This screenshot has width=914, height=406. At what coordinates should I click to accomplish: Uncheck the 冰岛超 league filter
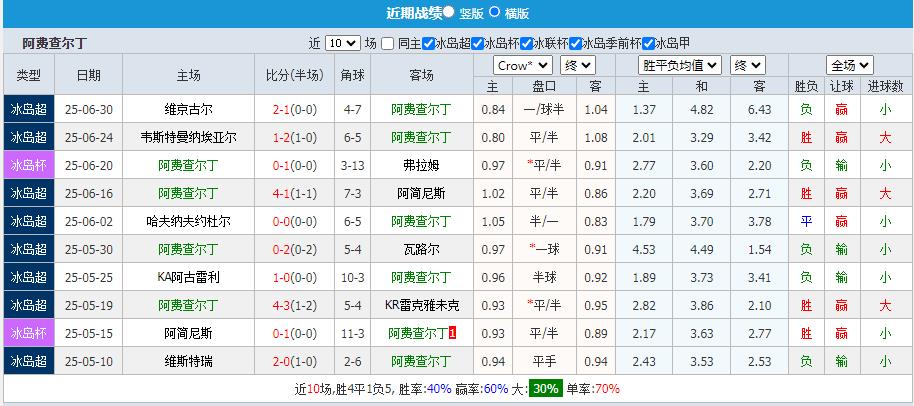[429, 43]
